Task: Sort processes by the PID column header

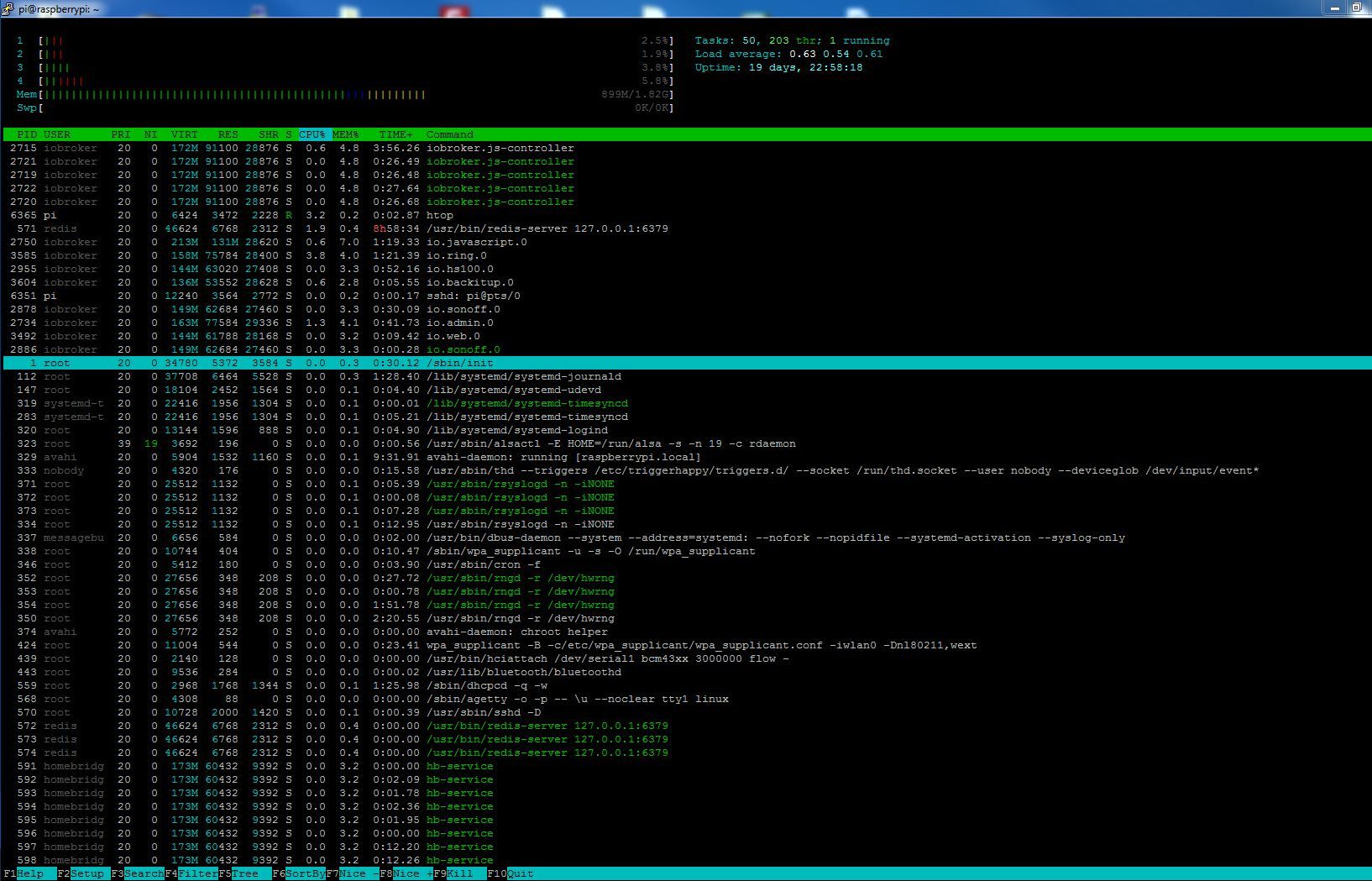Action: click(27, 134)
